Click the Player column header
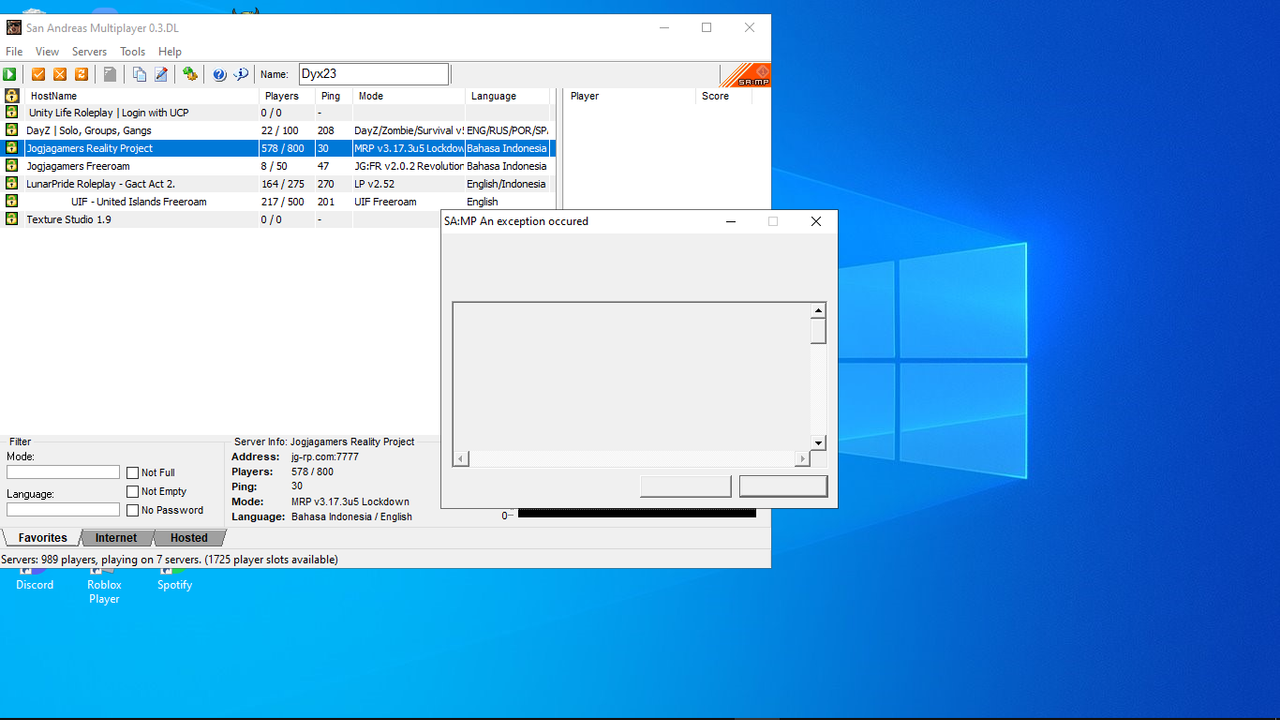 (630, 96)
